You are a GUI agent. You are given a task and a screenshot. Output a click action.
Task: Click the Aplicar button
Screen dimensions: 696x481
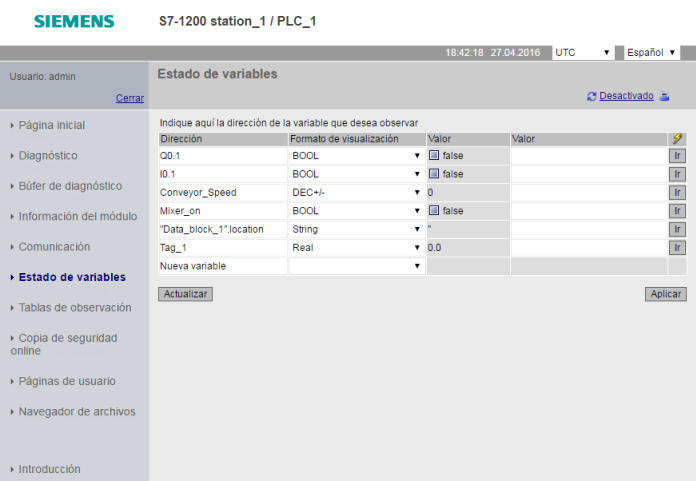click(666, 294)
